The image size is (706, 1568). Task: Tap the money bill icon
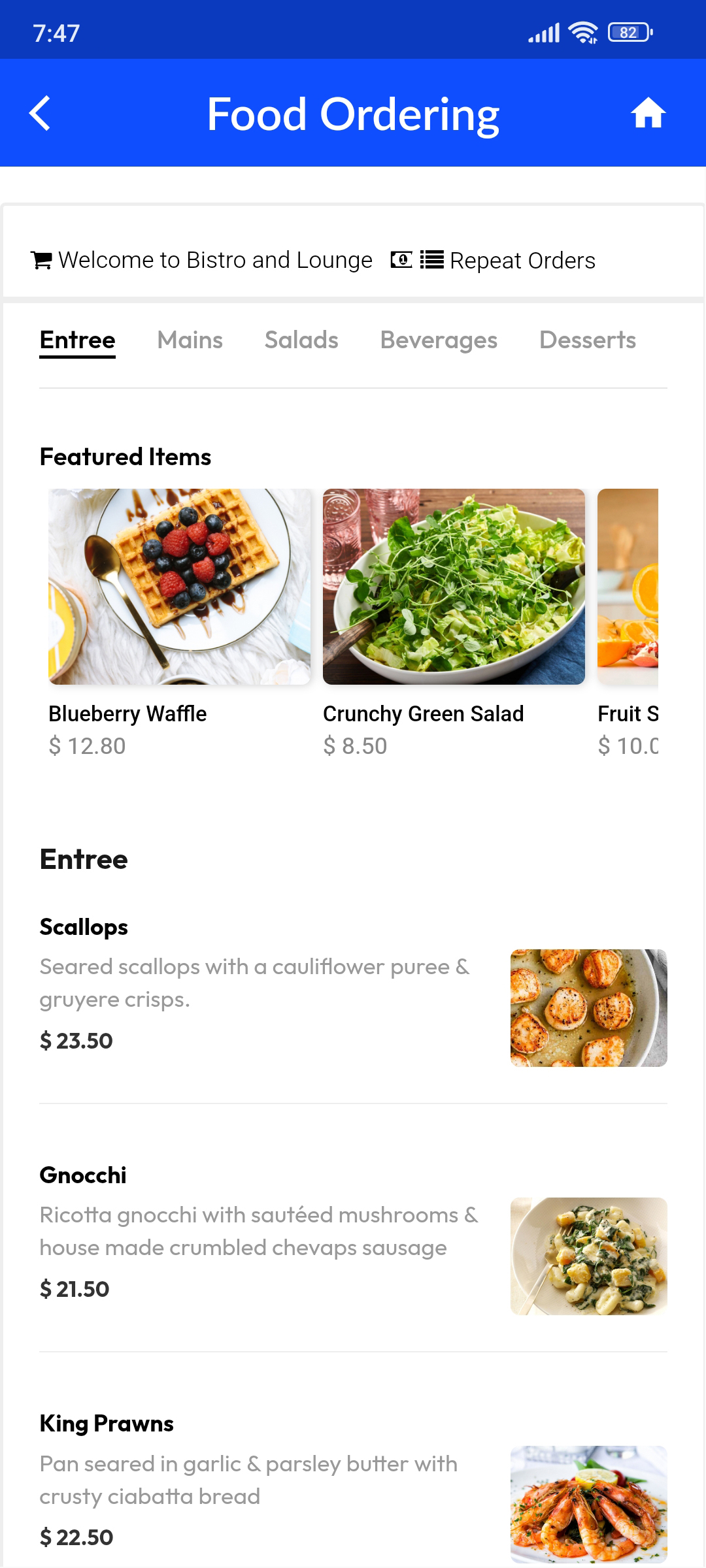401,260
